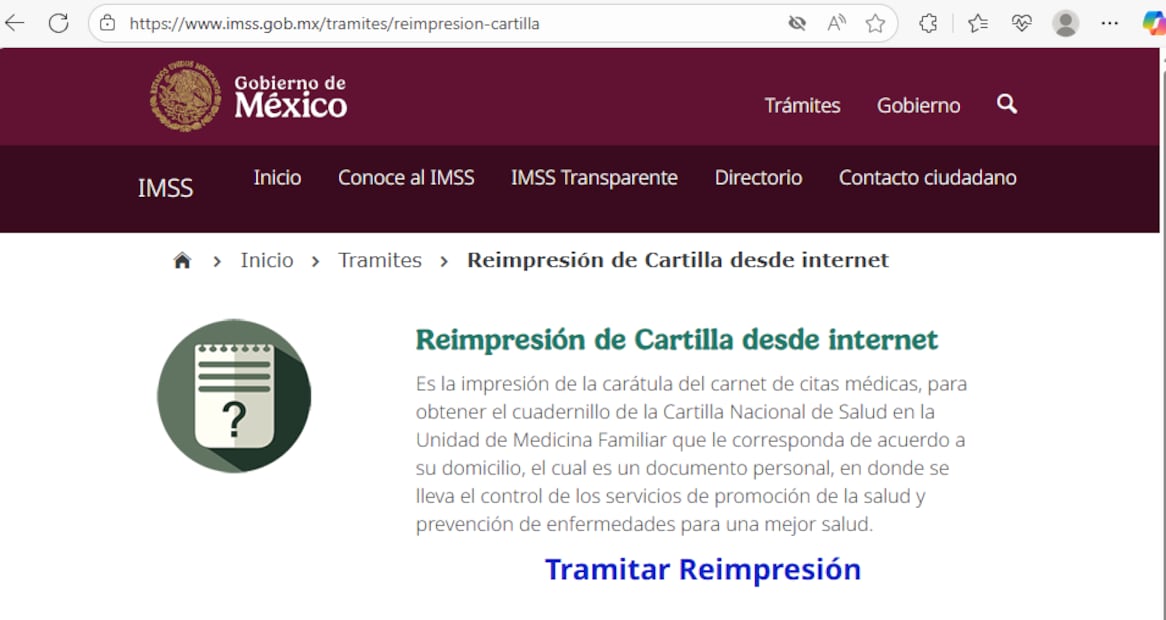The image size is (1166, 620).
Task: Click the Gobierno de México coat of arms logo
Action: click(183, 96)
